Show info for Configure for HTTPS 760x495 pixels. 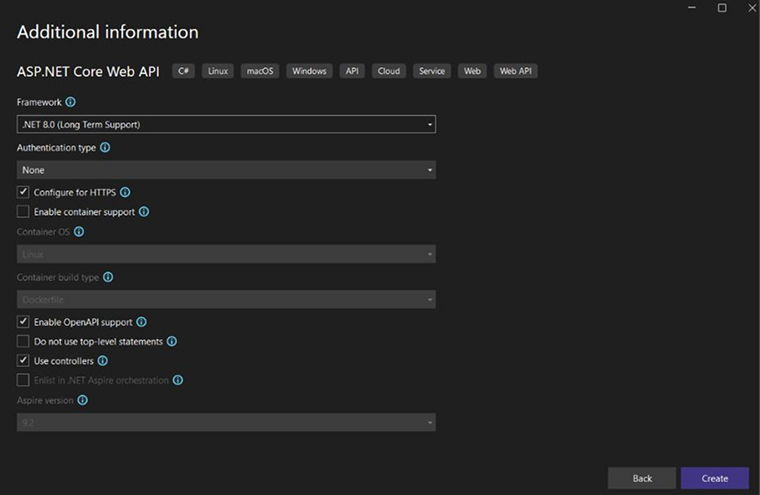(125, 192)
